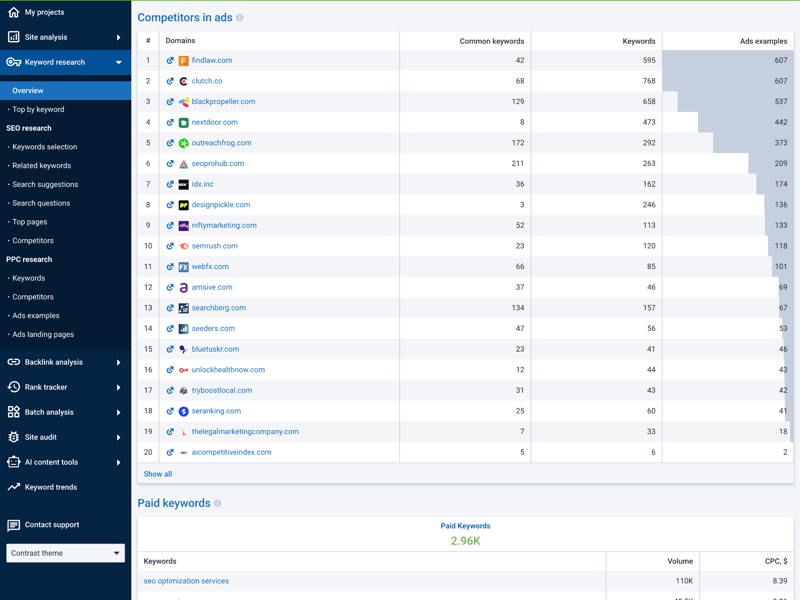This screenshot has width=800, height=600.
Task: Click the Keyword trends chart icon
Action: 14,488
